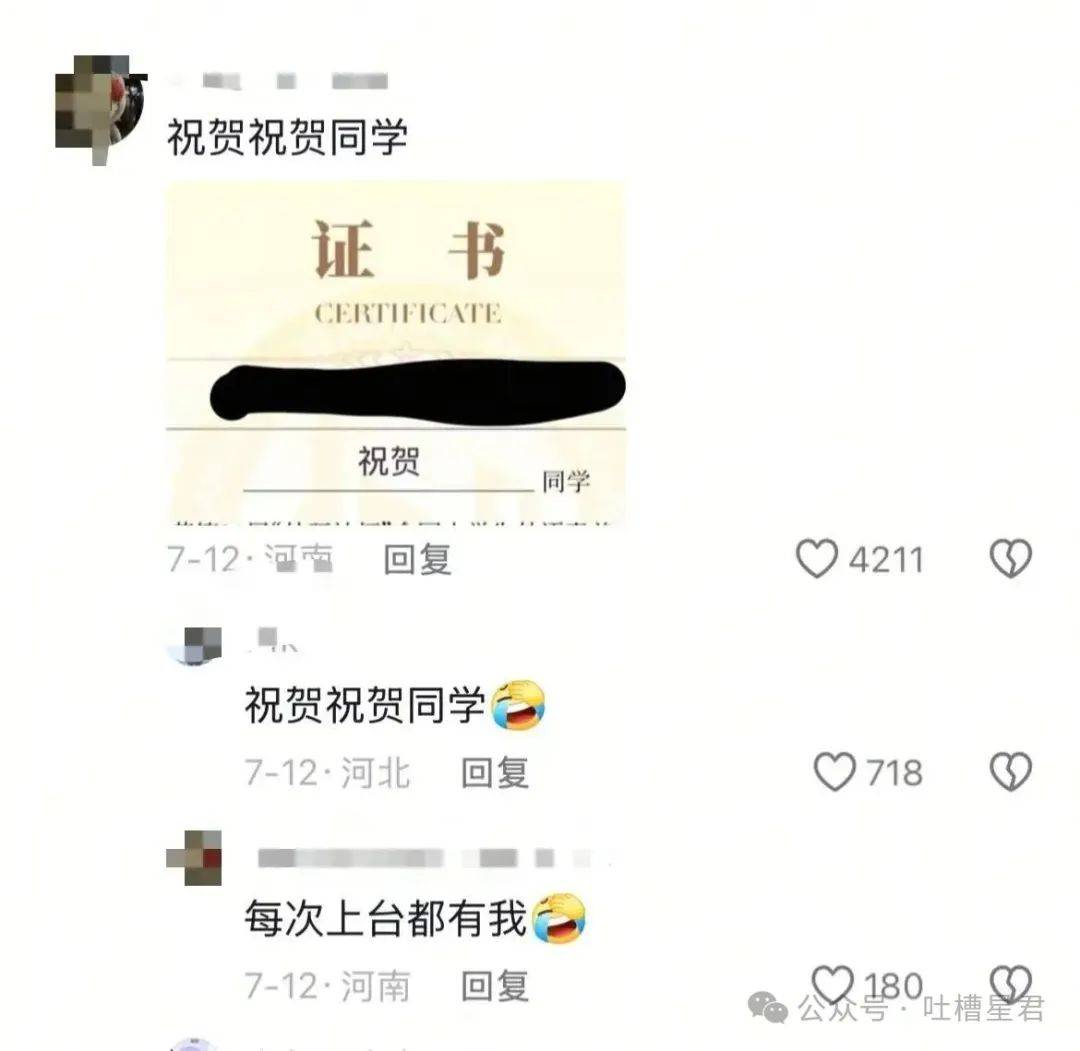The width and height of the screenshot is (1080, 1051).
Task: Tap the 祝贺祝贺同学 top comment text
Action: tap(287, 136)
